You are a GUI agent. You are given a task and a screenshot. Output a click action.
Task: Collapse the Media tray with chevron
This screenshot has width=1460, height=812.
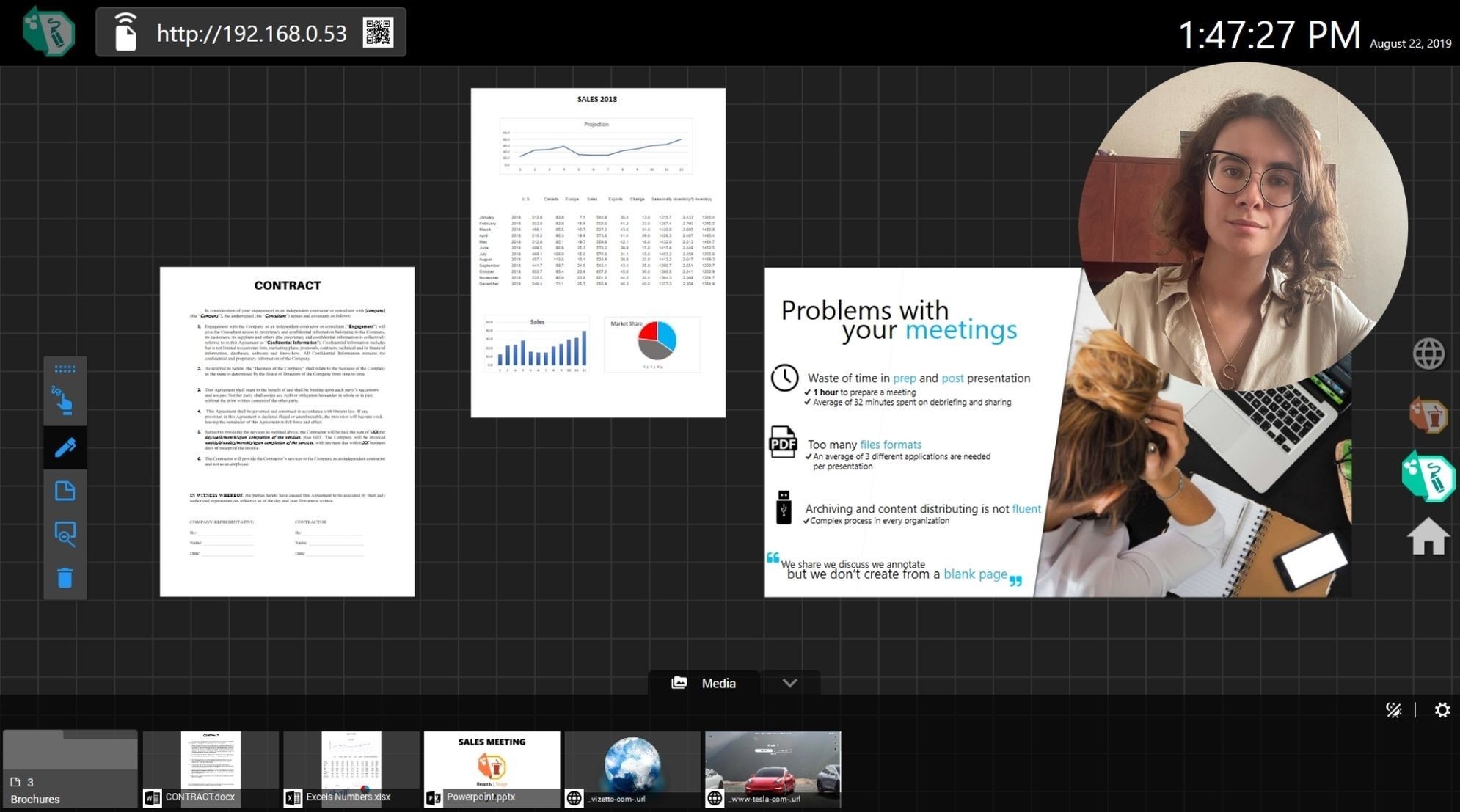(x=789, y=683)
